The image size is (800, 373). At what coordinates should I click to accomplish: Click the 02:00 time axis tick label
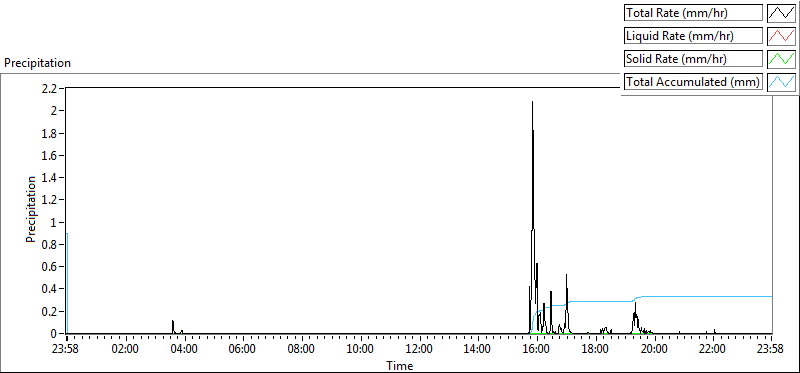(x=126, y=349)
